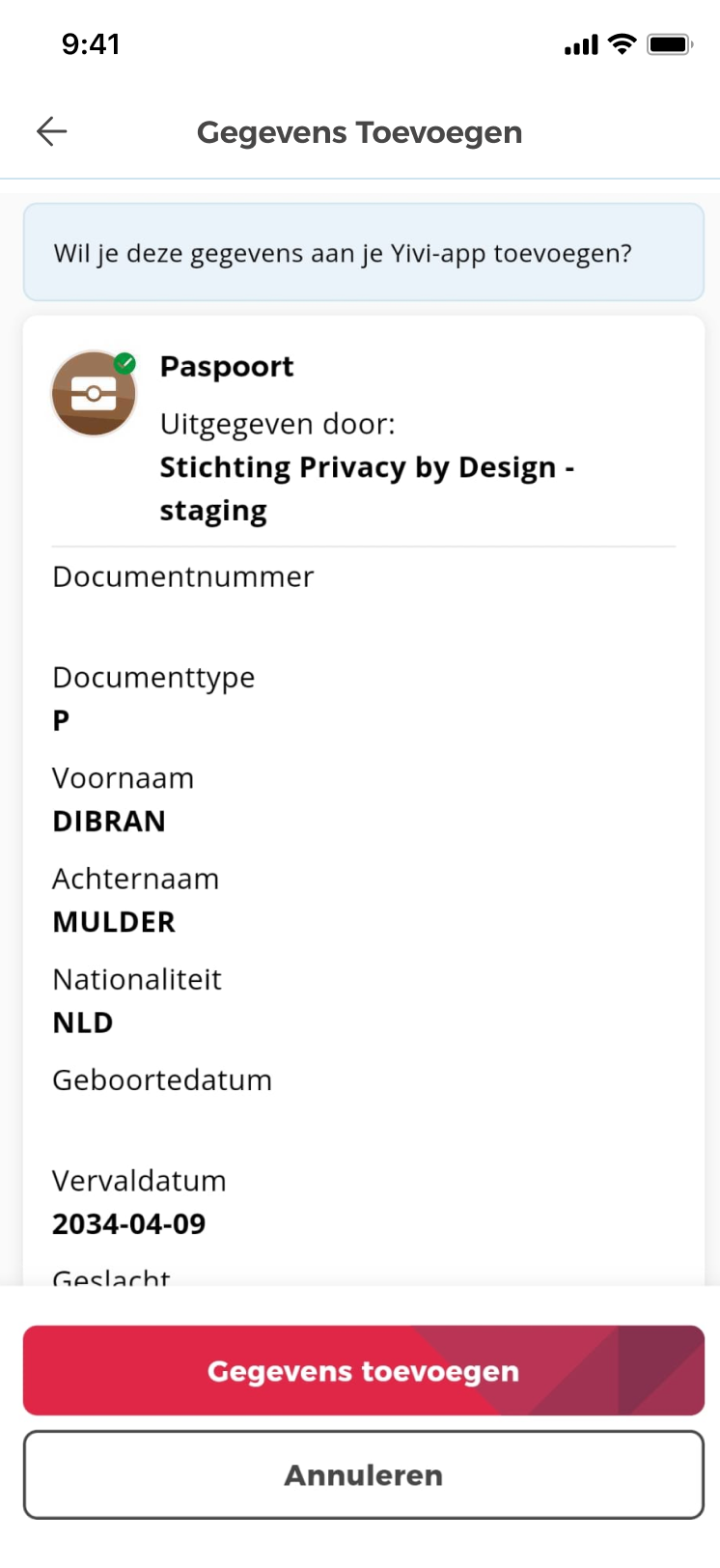Tap the Gegevens Toevoegen page title
Viewport: 720px width, 1568px height.
(x=359, y=132)
